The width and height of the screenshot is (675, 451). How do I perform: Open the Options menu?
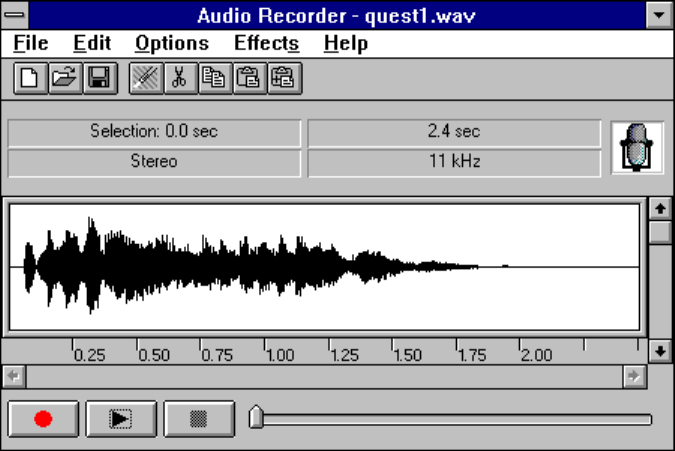[x=172, y=43]
